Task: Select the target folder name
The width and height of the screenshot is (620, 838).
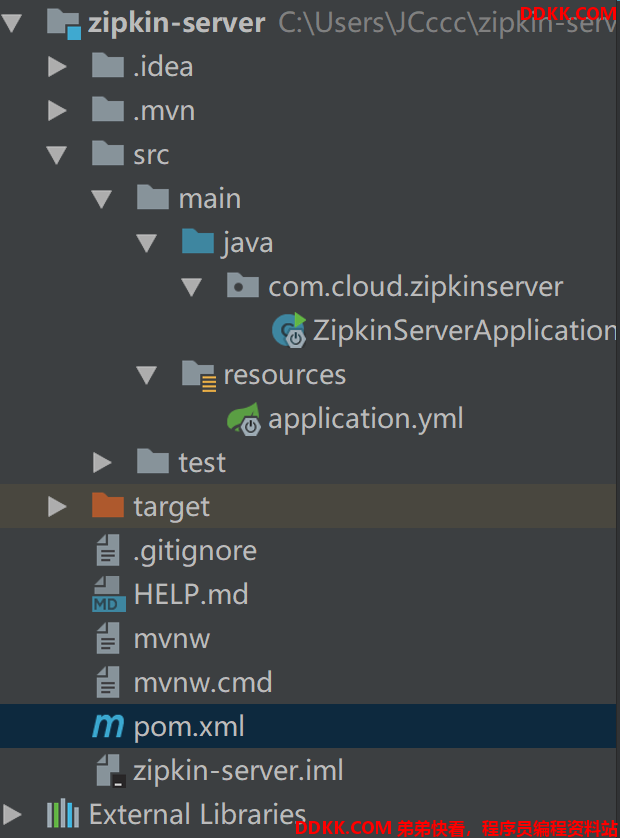Action: click(172, 507)
